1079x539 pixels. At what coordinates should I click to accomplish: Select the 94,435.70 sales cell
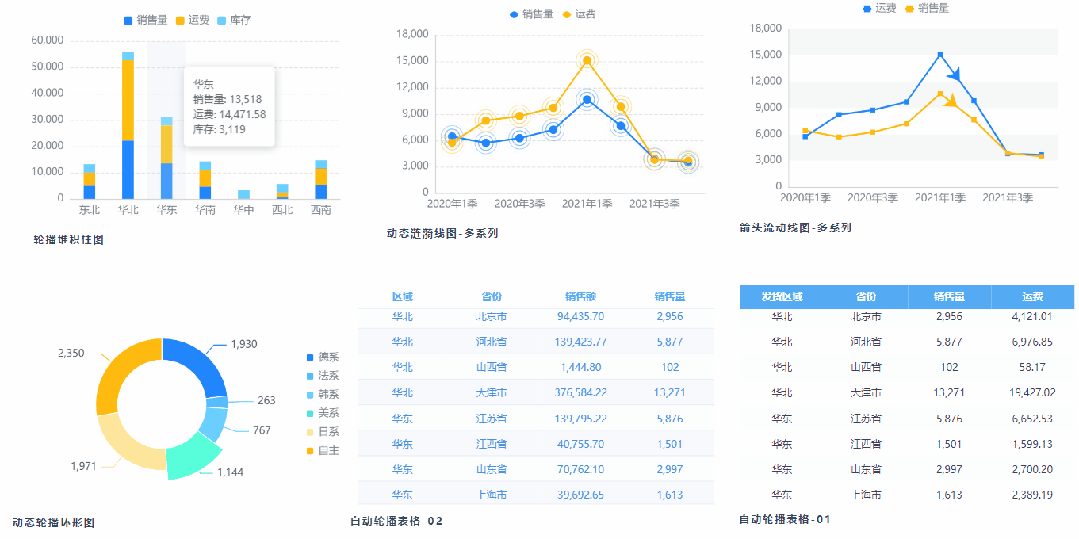click(x=580, y=317)
